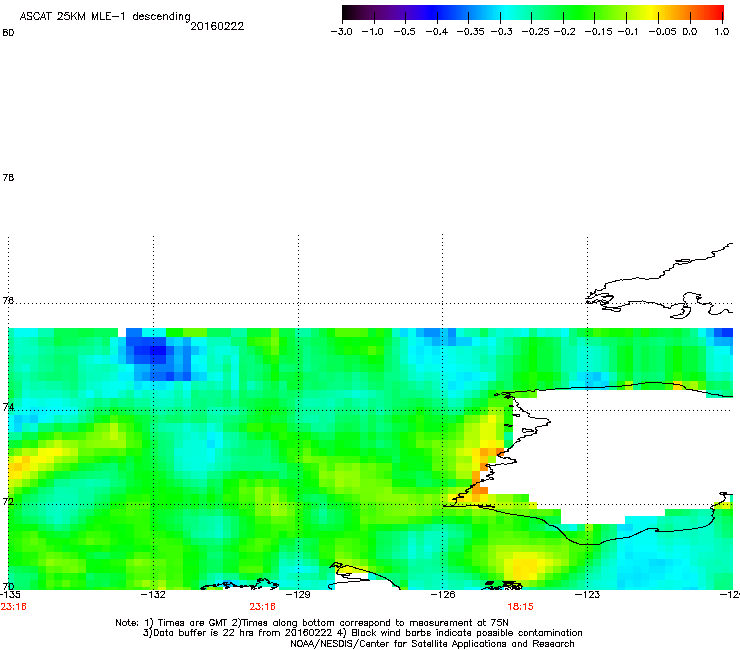Image resolution: width=740 pixels, height=650 pixels.
Task: Click the note "Times are GMT" line
Action: pyautogui.click(x=312, y=623)
